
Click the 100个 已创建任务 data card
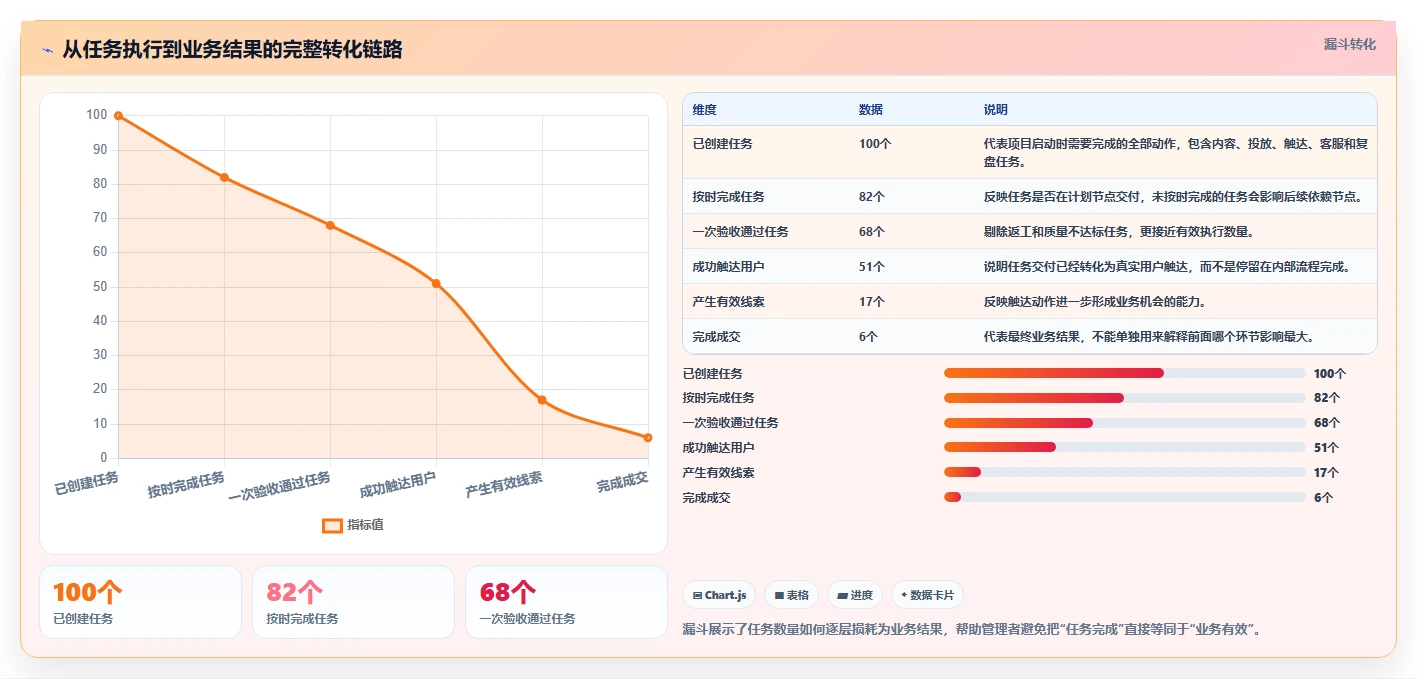pos(141,602)
